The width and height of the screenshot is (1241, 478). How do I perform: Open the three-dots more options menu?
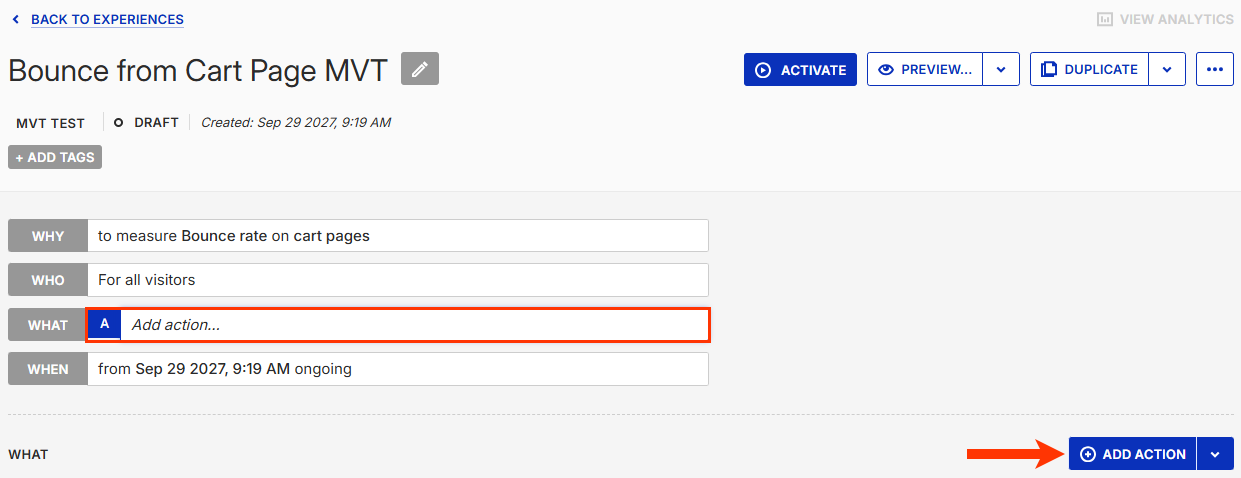[x=1214, y=70]
